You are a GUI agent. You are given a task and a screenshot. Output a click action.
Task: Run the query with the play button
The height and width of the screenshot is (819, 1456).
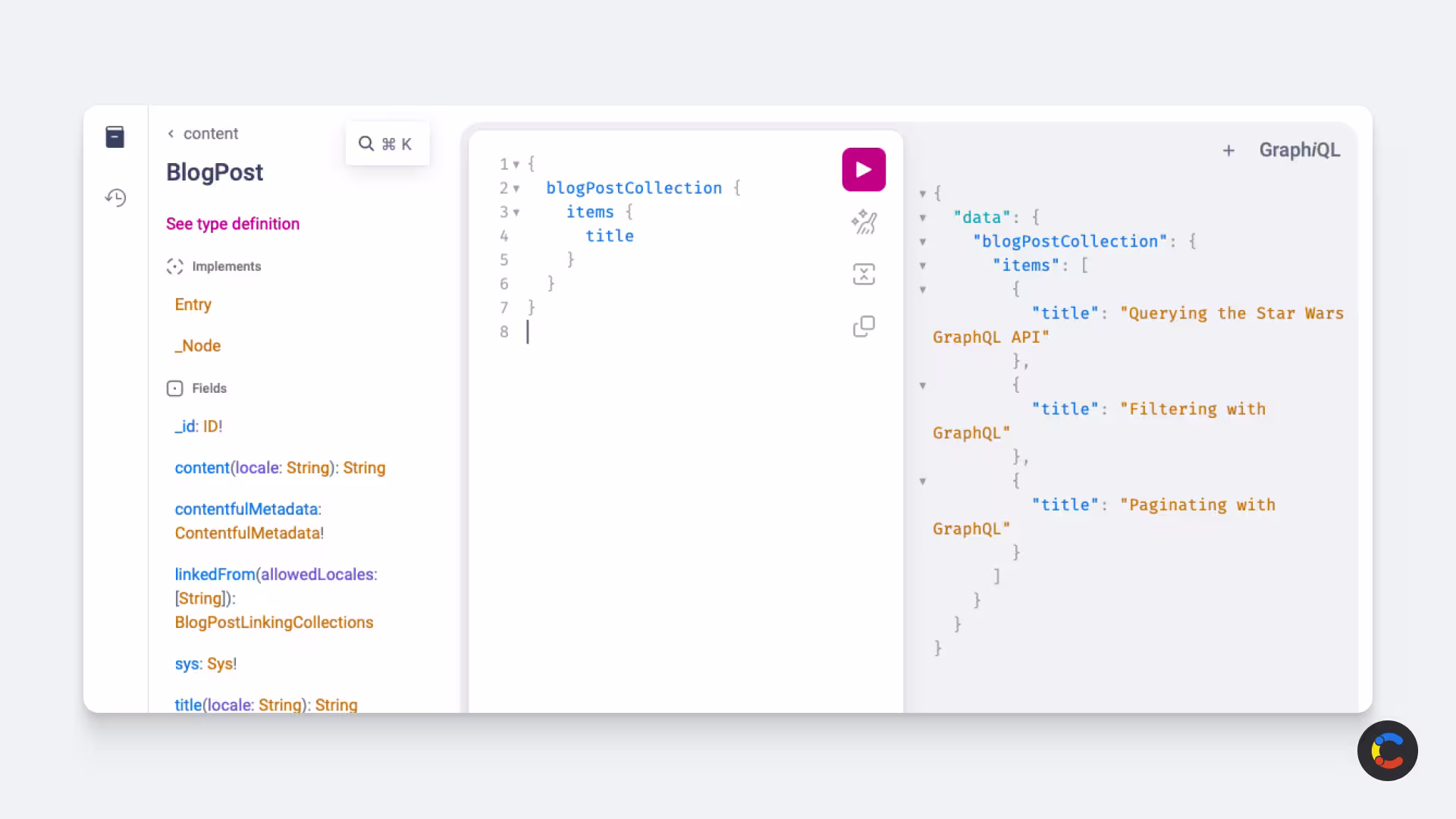coord(864,169)
